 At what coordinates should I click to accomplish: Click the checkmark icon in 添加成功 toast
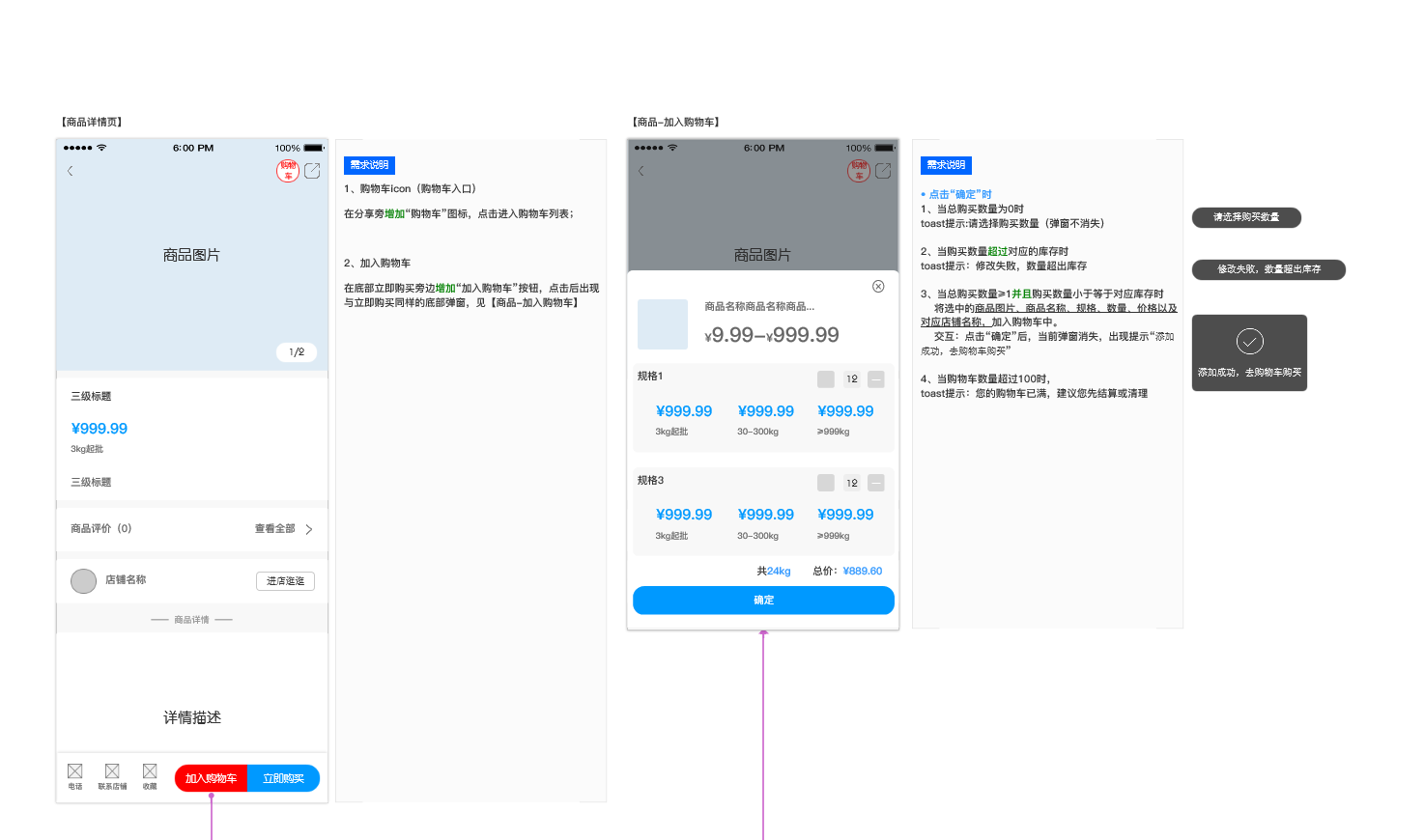click(1250, 341)
